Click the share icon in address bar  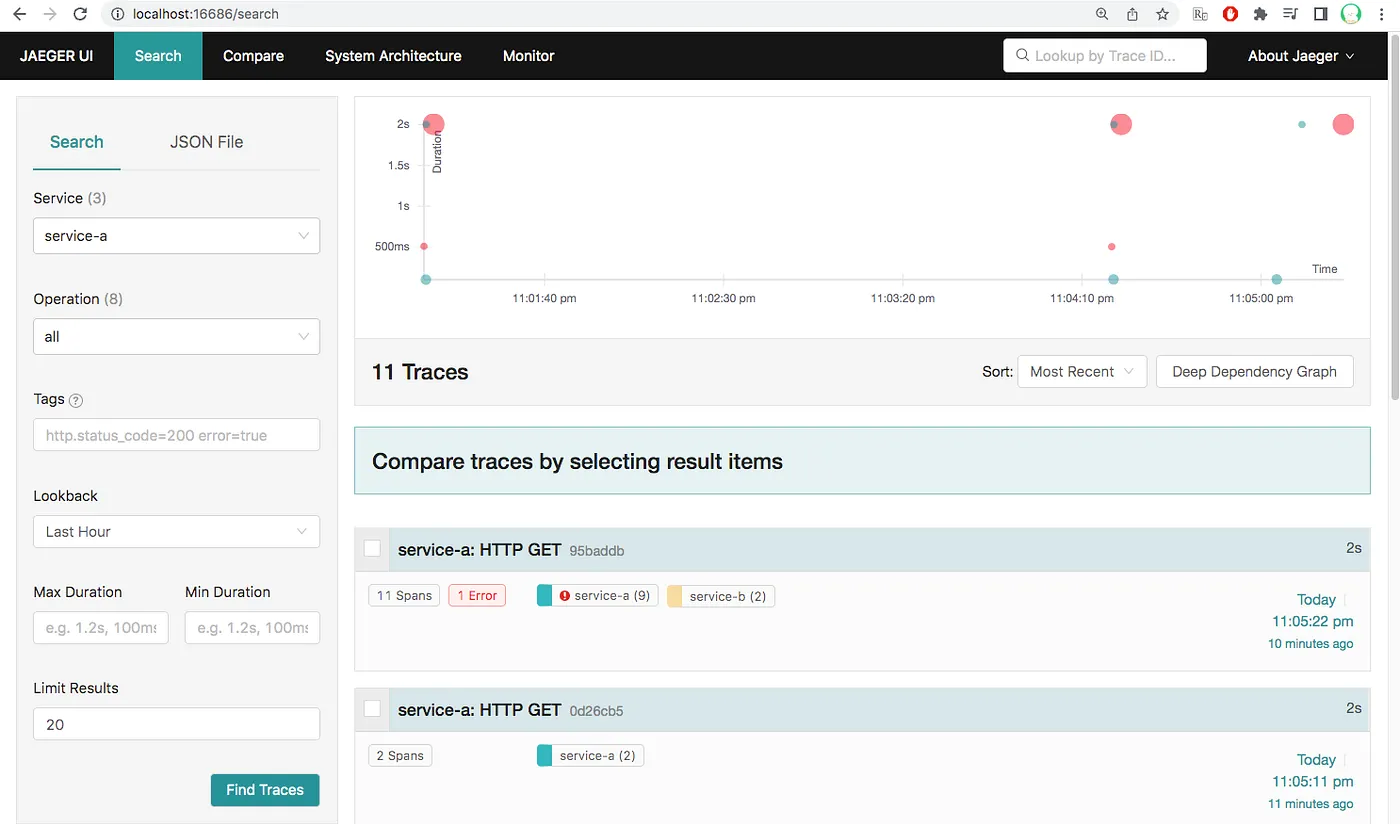1132,14
